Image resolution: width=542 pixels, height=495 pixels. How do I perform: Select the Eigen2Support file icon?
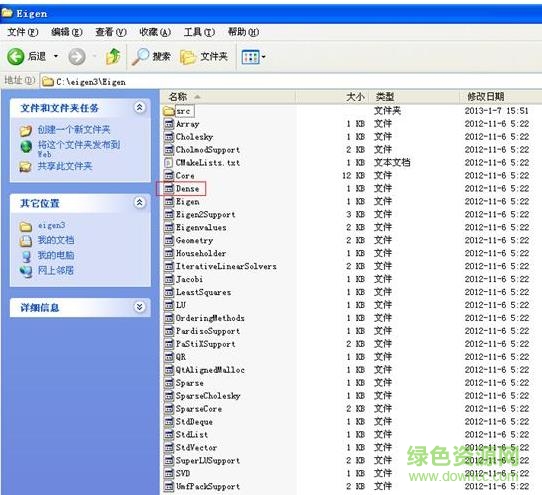[x=169, y=214]
